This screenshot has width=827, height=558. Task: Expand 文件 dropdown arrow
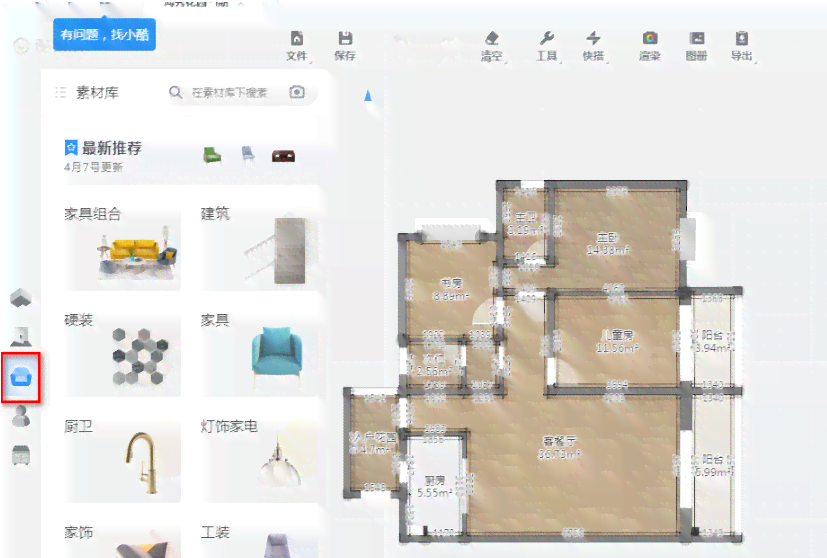pos(311,62)
